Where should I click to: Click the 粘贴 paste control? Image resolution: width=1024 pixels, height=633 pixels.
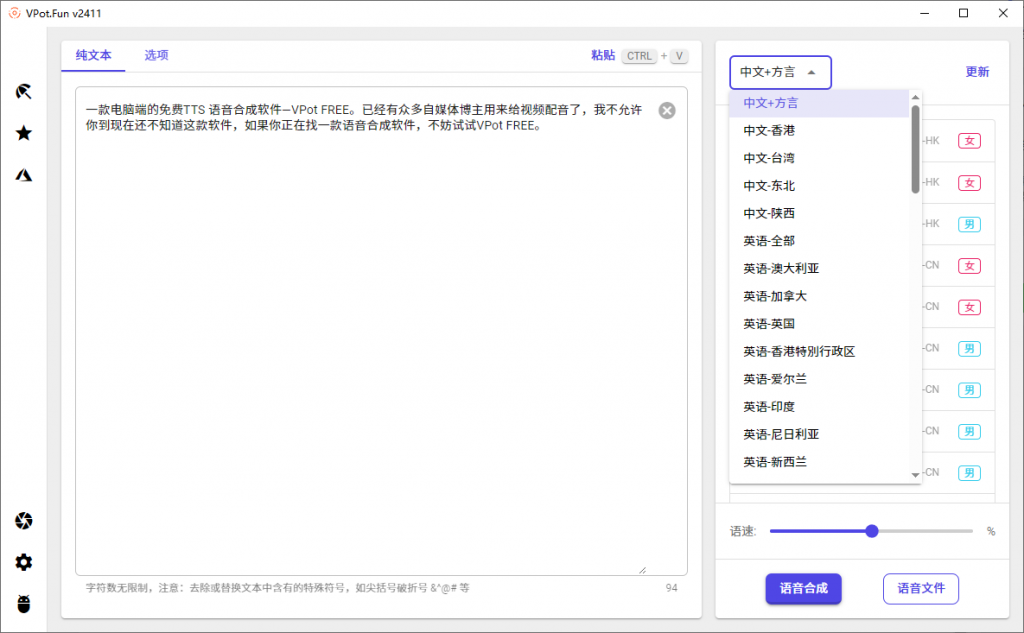tap(602, 56)
